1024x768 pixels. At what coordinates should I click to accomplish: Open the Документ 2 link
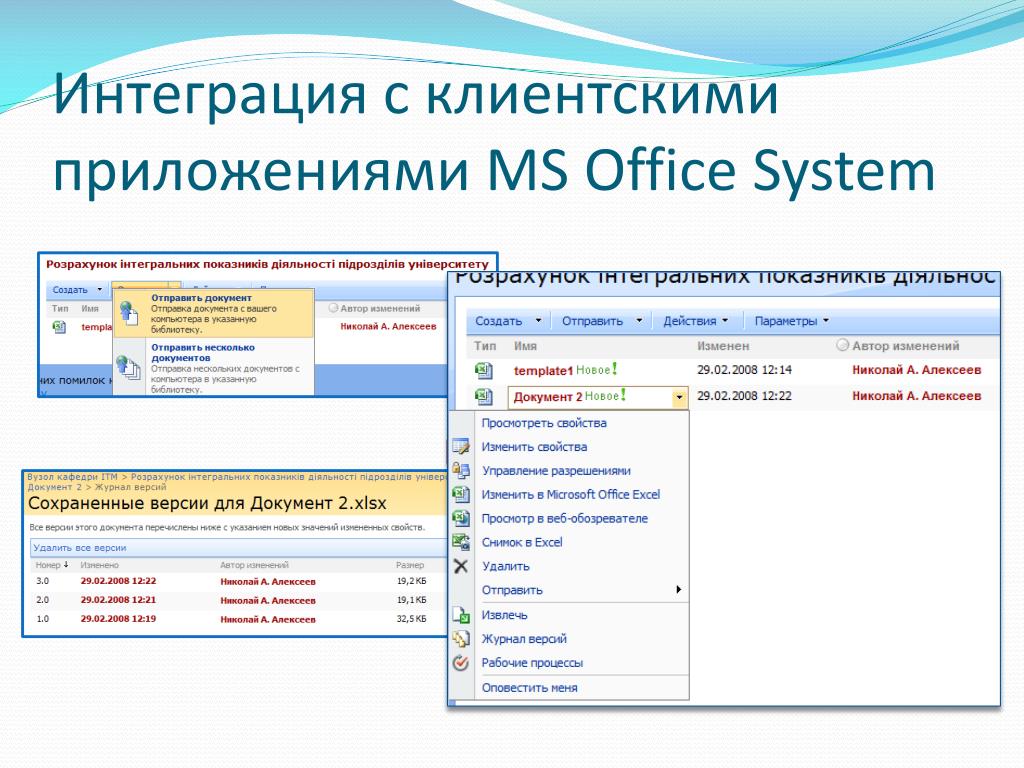547,396
